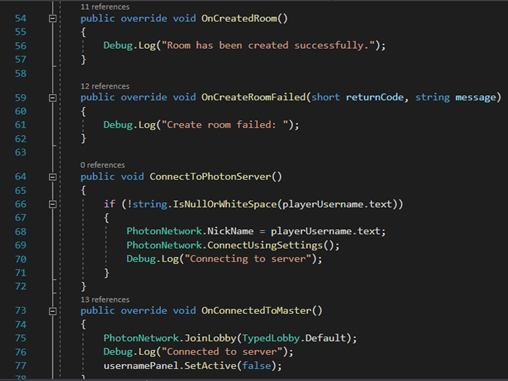Click the "Create room failed: " string literal

pos(225,125)
